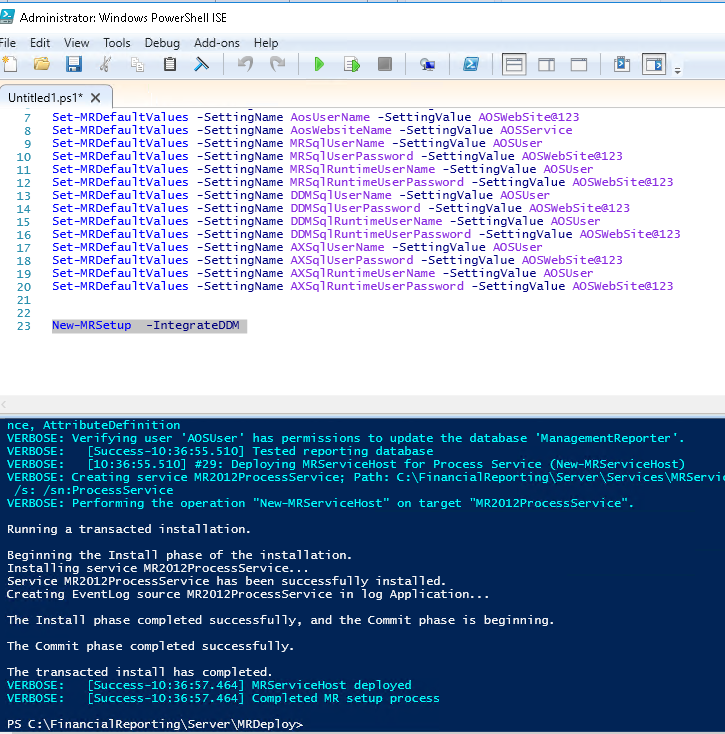Open the Add-ons menu
Image resolution: width=725 pixels, height=734 pixels.
216,43
